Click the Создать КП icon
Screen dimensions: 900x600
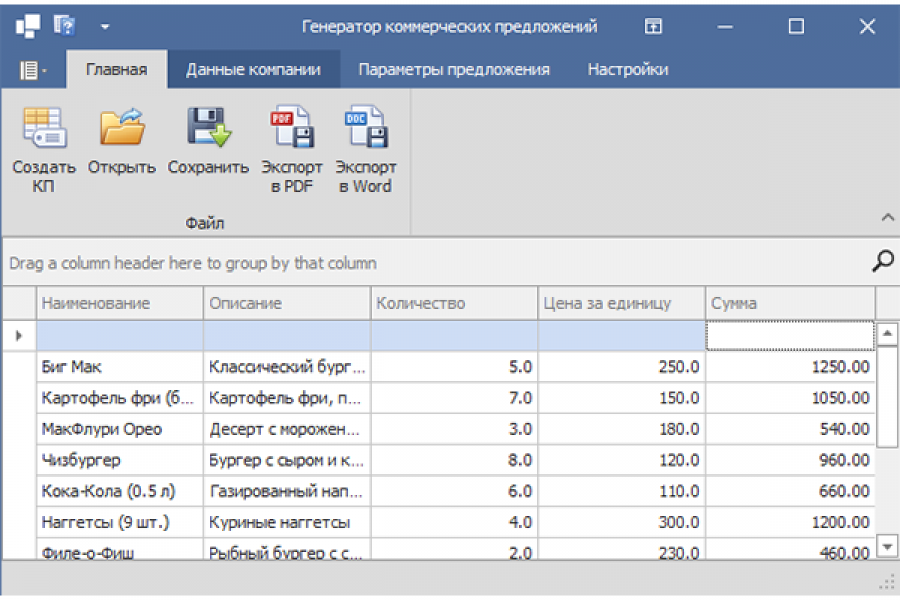click(x=44, y=129)
